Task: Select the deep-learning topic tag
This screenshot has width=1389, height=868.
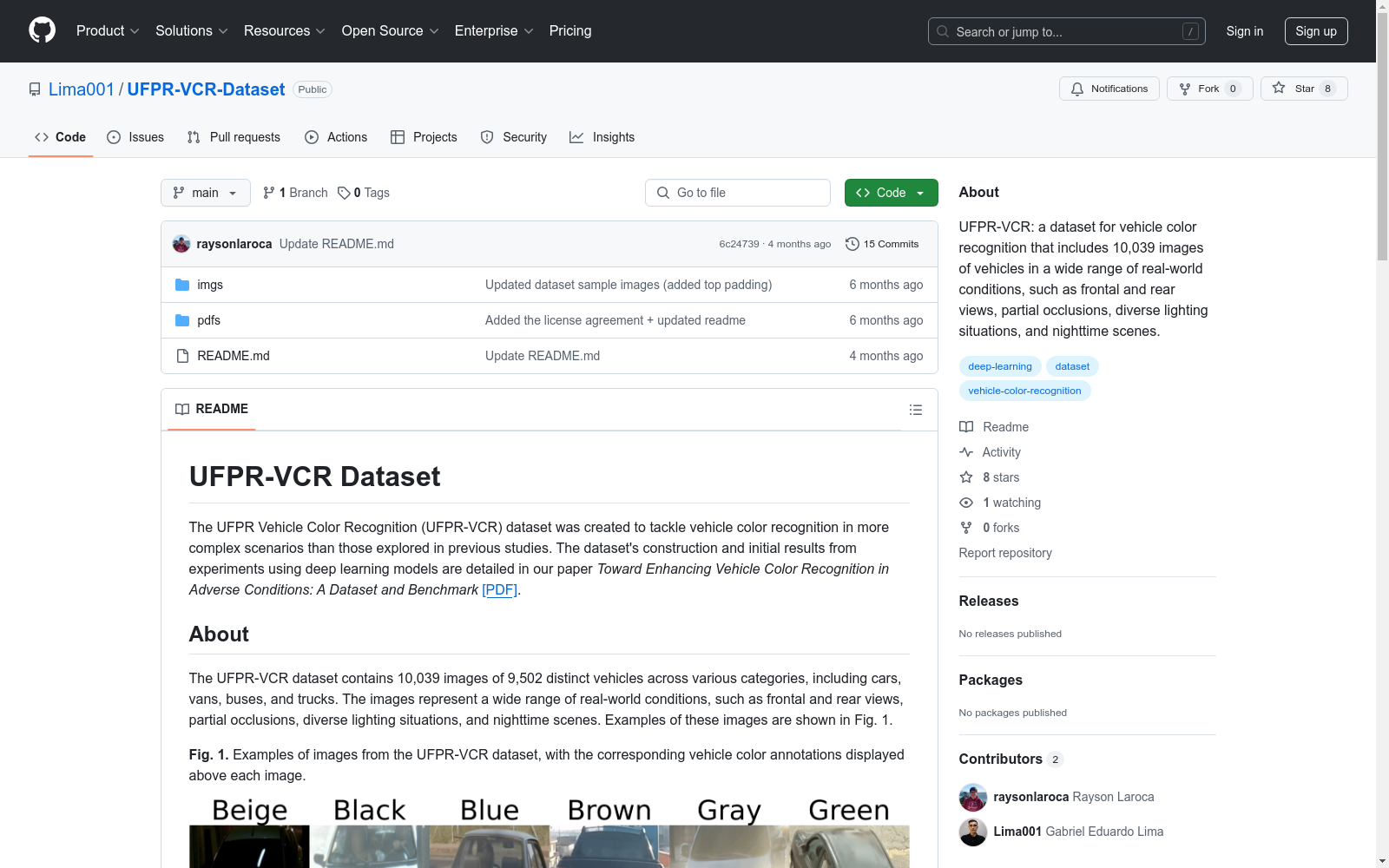Action: coord(999,366)
